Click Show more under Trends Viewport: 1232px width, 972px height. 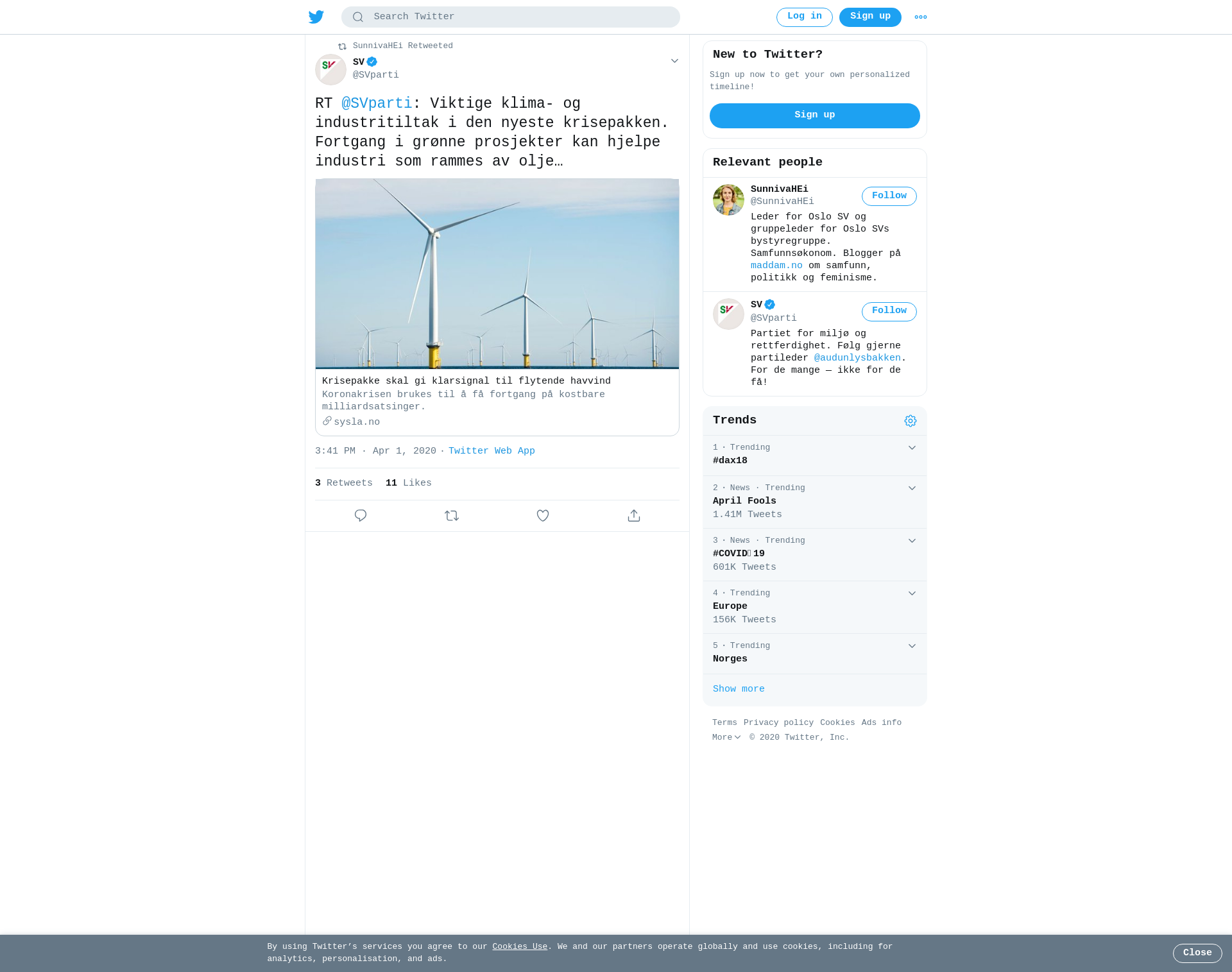click(739, 689)
